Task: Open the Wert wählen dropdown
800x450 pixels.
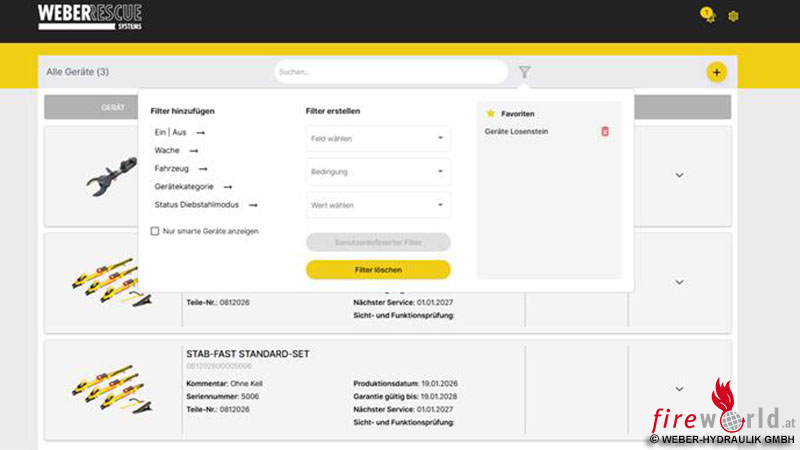Action: click(378, 205)
